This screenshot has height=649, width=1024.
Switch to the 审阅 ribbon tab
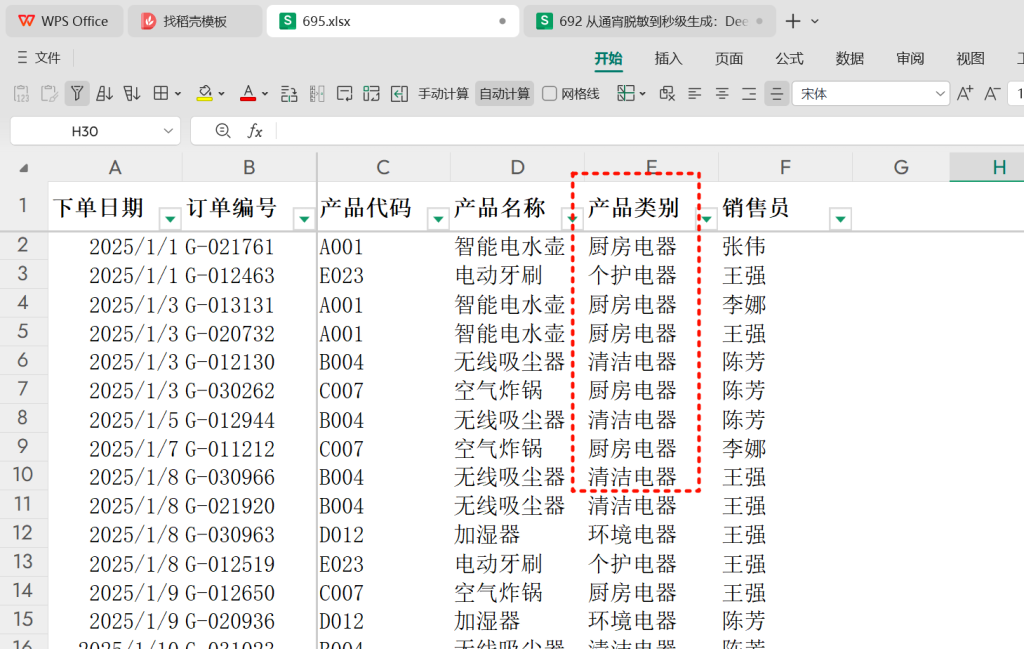[x=910, y=59]
